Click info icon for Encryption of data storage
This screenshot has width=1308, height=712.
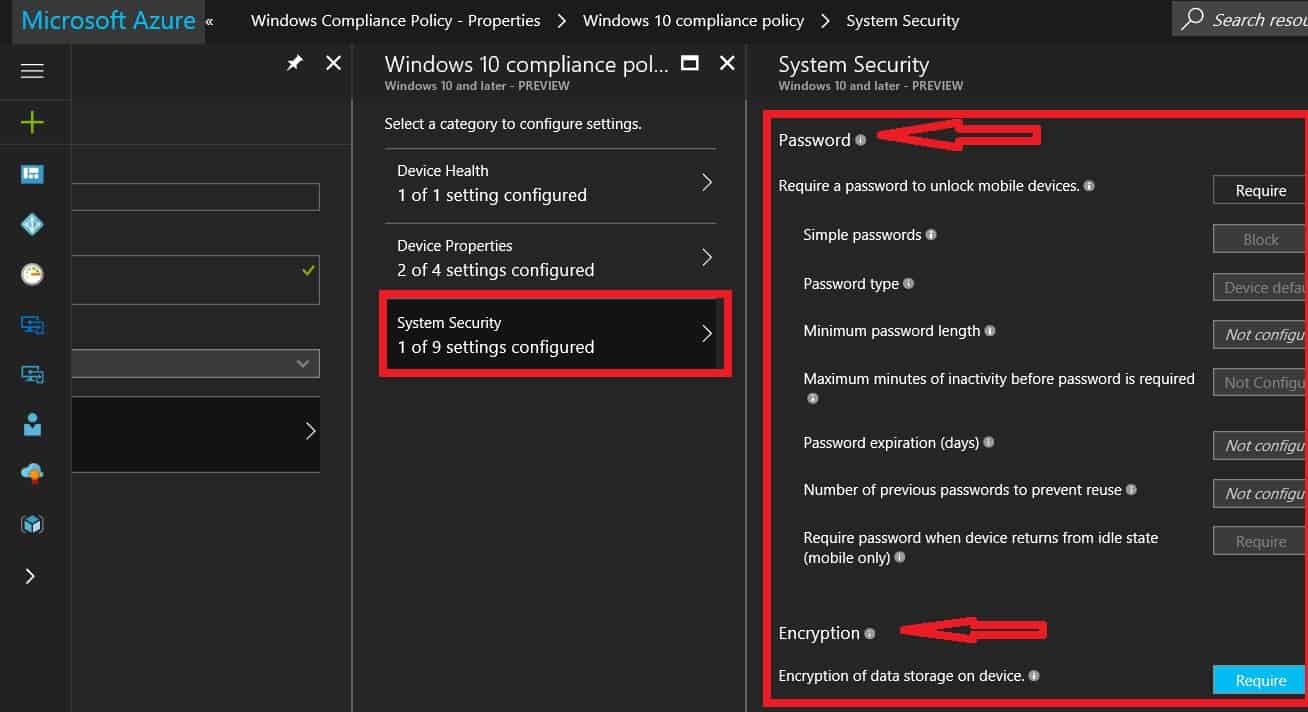point(1034,676)
